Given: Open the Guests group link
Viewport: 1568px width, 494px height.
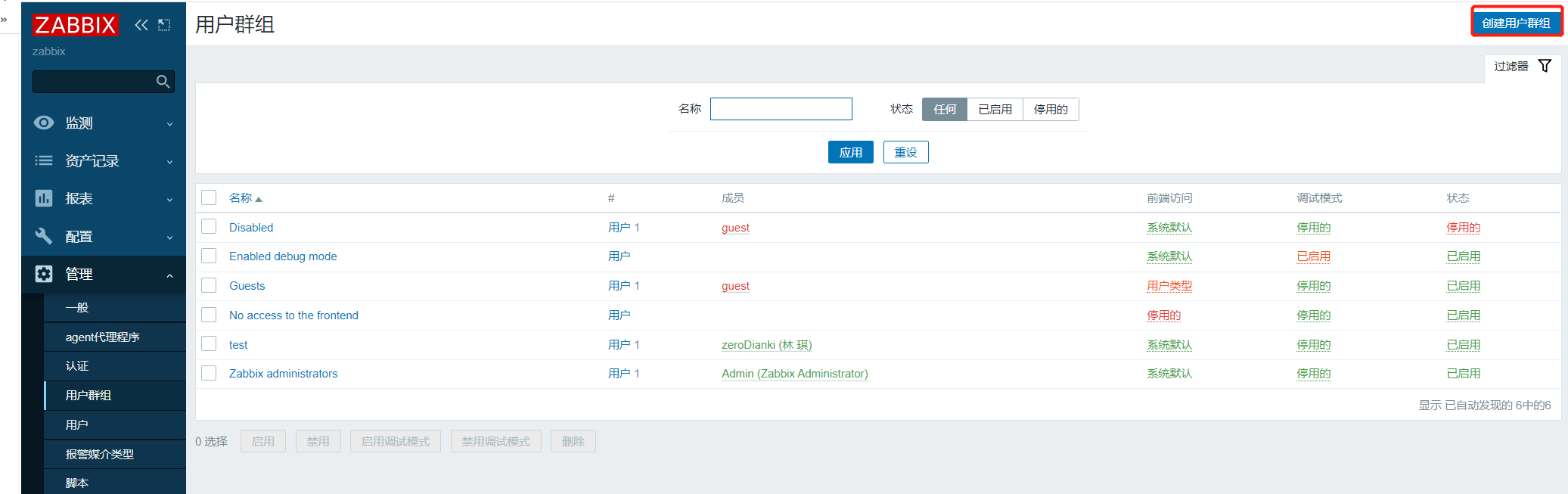Looking at the screenshot, I should click(x=247, y=286).
